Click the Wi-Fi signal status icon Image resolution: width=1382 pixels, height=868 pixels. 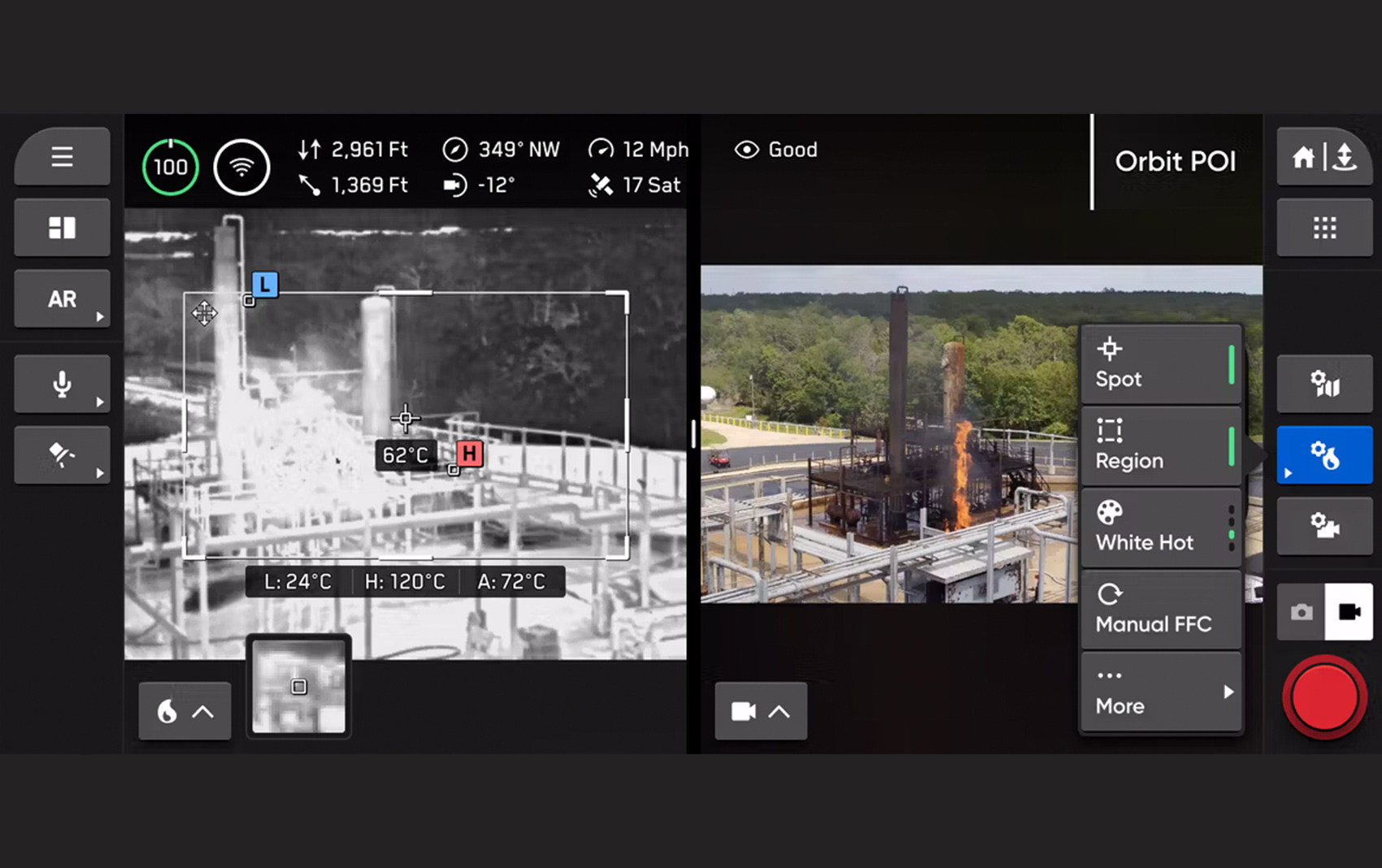241,167
